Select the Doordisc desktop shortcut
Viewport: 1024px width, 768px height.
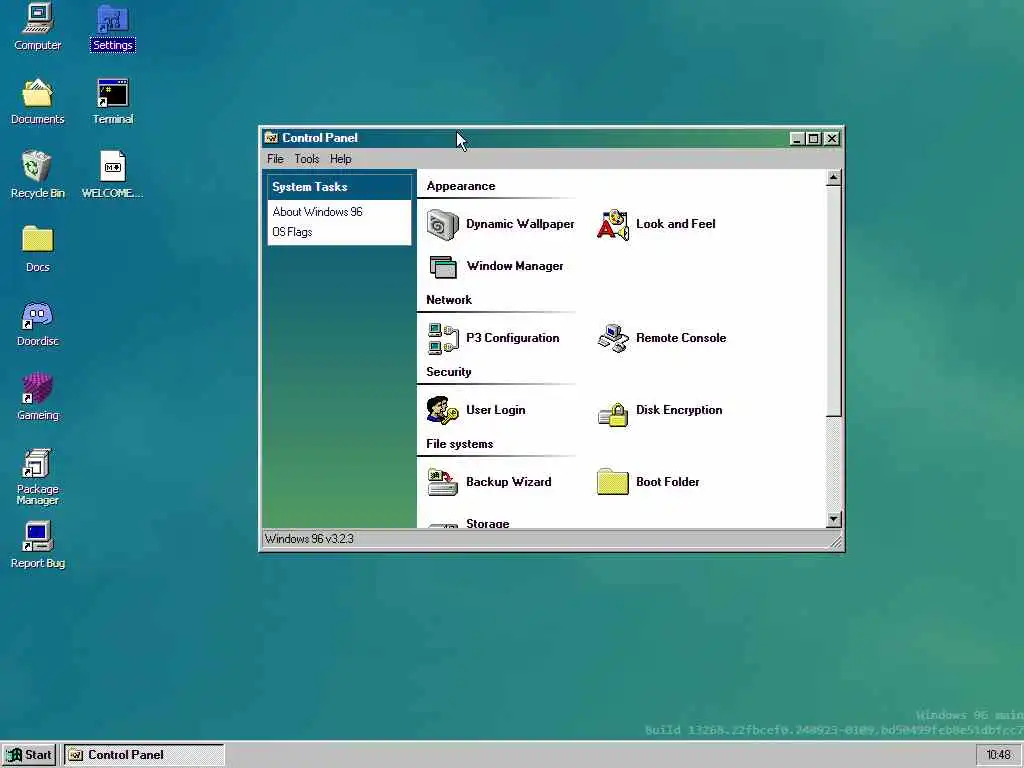37,323
